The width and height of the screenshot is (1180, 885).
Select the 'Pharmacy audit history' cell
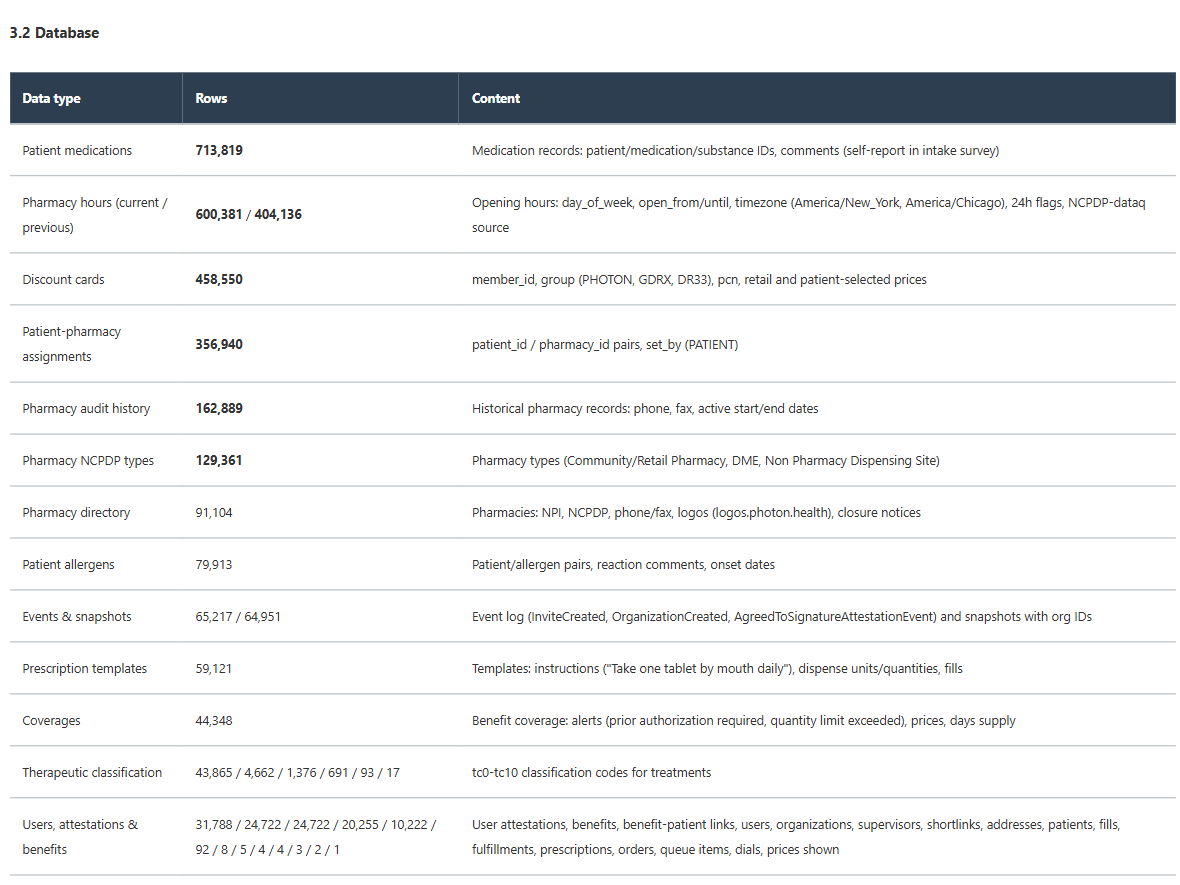click(86, 409)
